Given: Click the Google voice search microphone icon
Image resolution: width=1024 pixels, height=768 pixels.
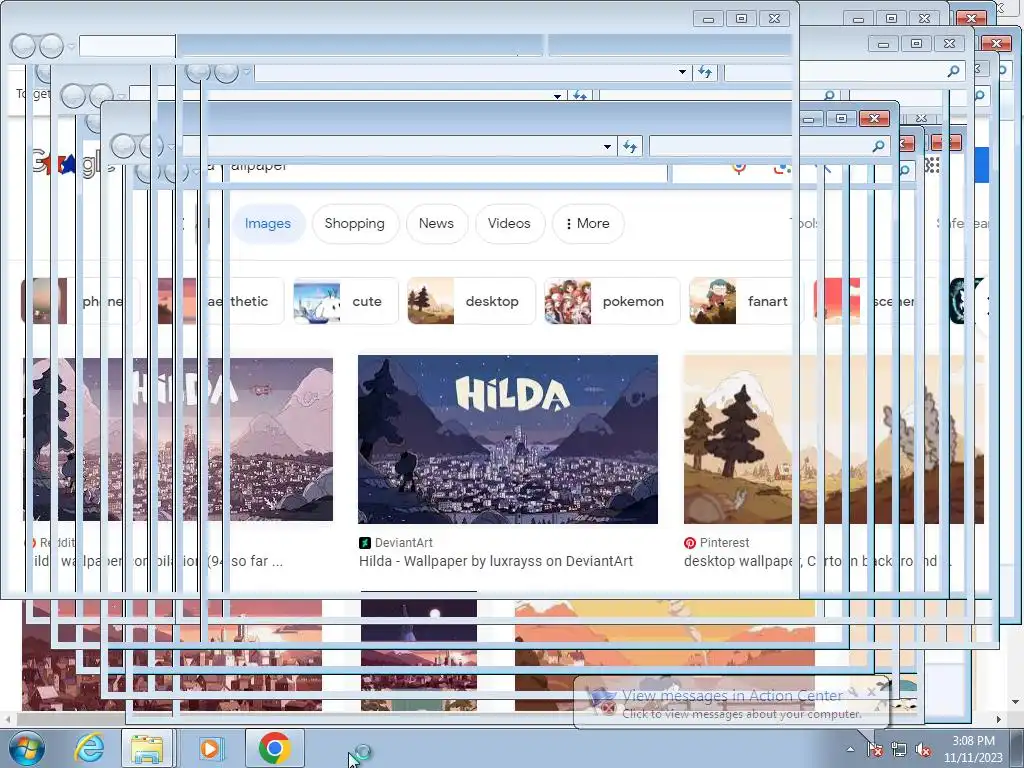Looking at the screenshot, I should (x=739, y=168).
